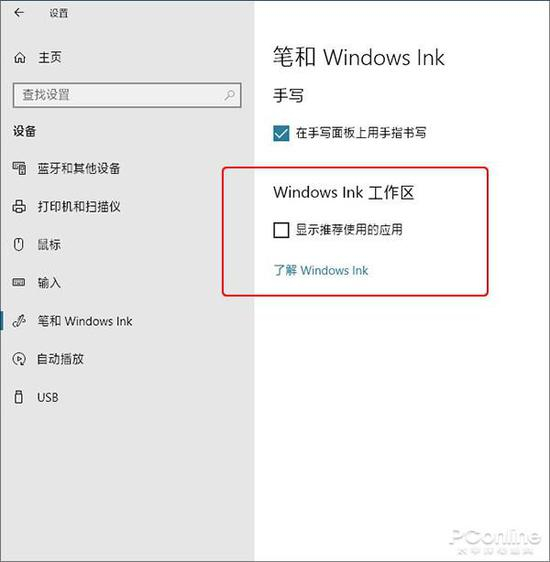The width and height of the screenshot is (550, 562).
Task: Click the autoplay icon
Action: (x=19, y=359)
